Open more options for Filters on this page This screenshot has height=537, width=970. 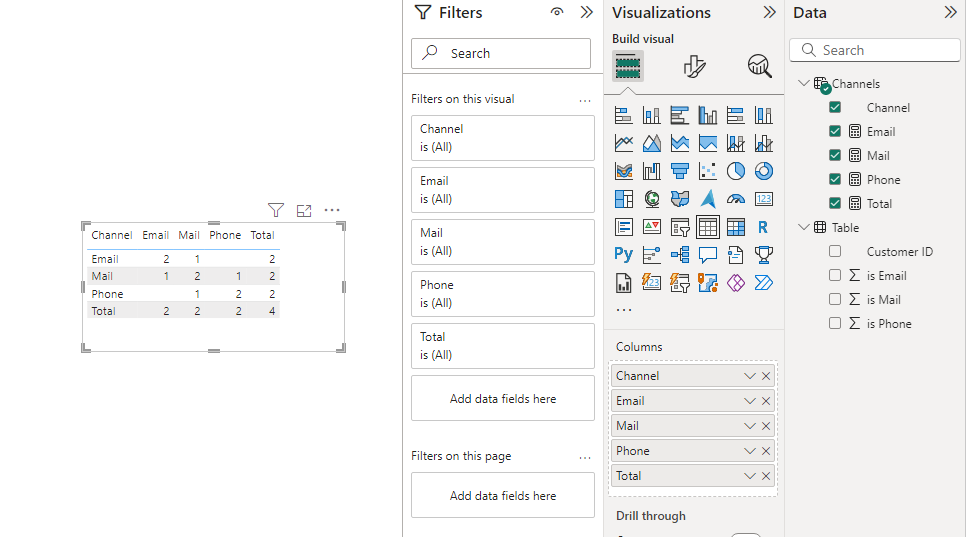585,458
